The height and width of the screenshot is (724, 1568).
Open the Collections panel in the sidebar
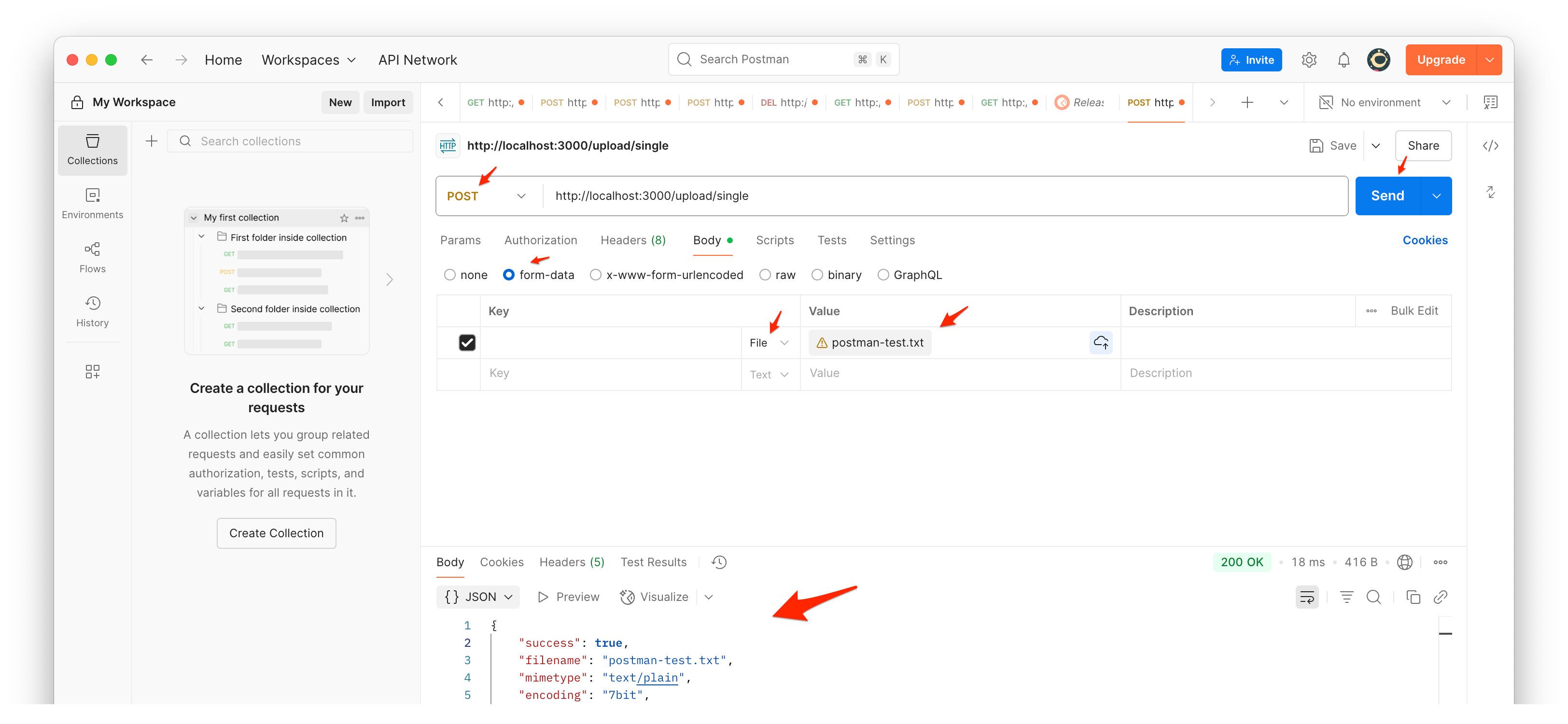92,150
